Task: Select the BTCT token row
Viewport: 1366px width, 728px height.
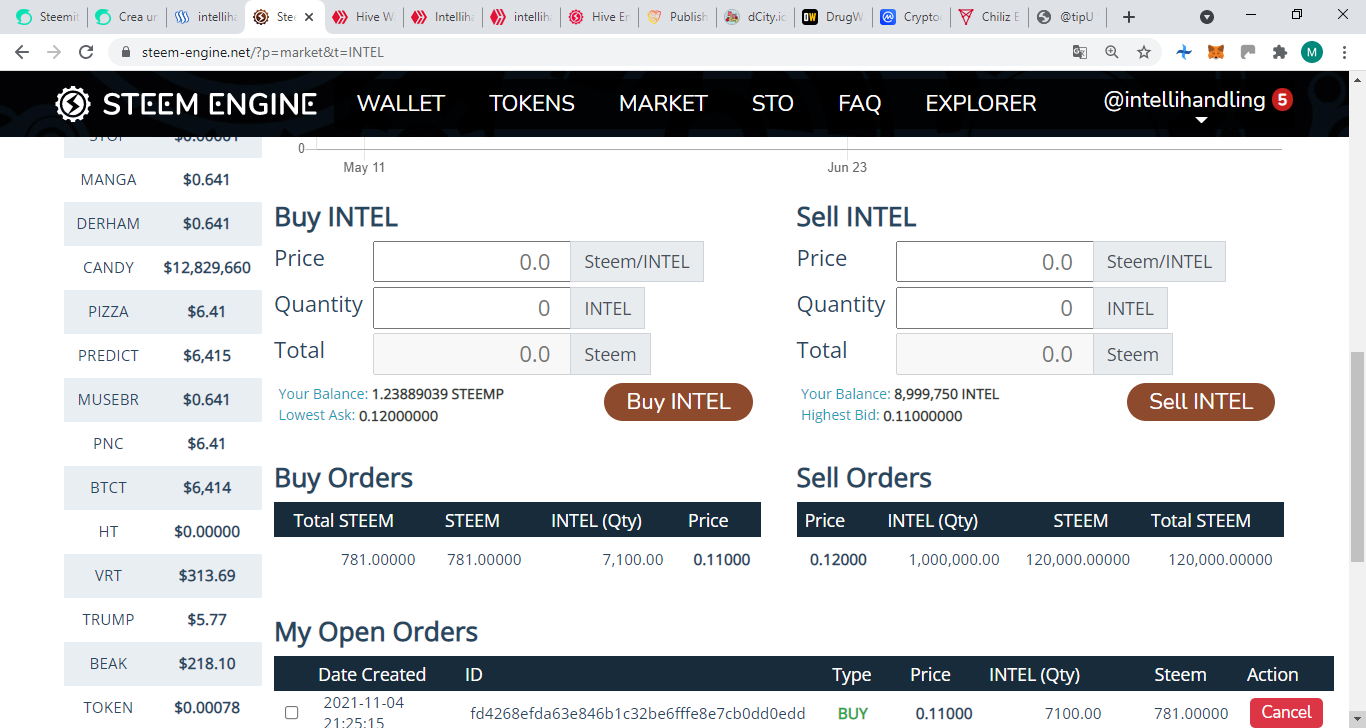Action: pyautogui.click(x=163, y=488)
